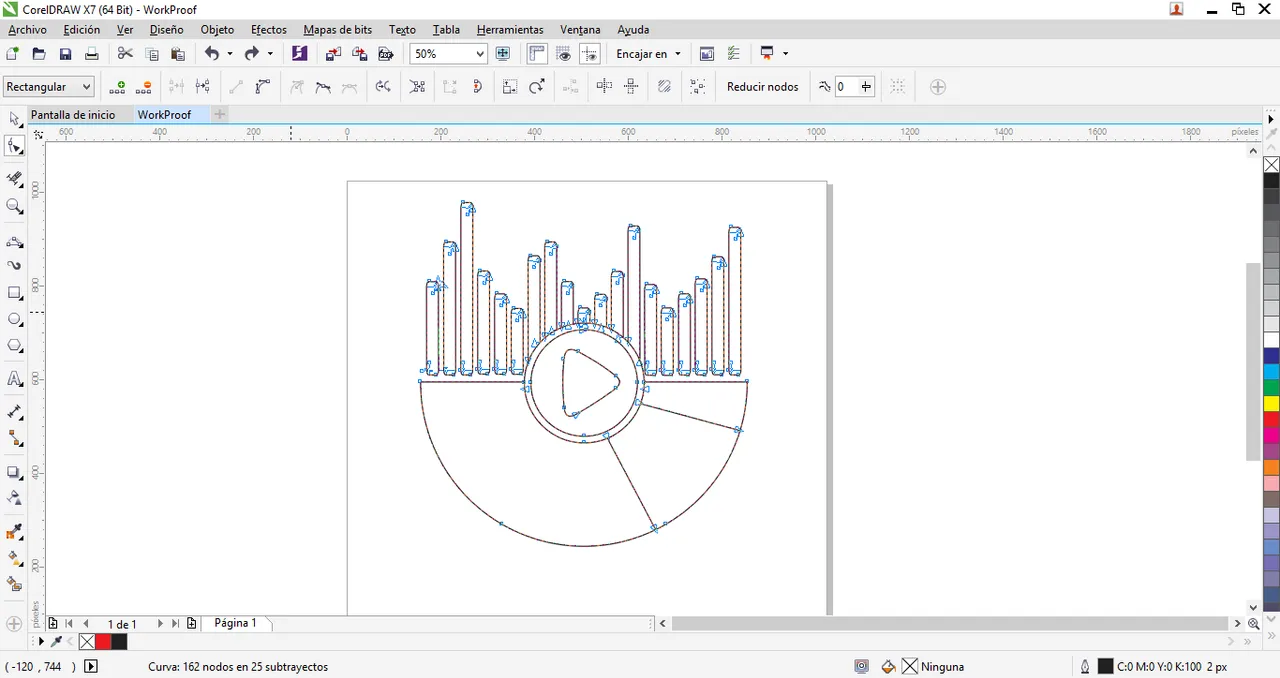Go to next page arrow
Screen dimensions: 1280x678
160,623
